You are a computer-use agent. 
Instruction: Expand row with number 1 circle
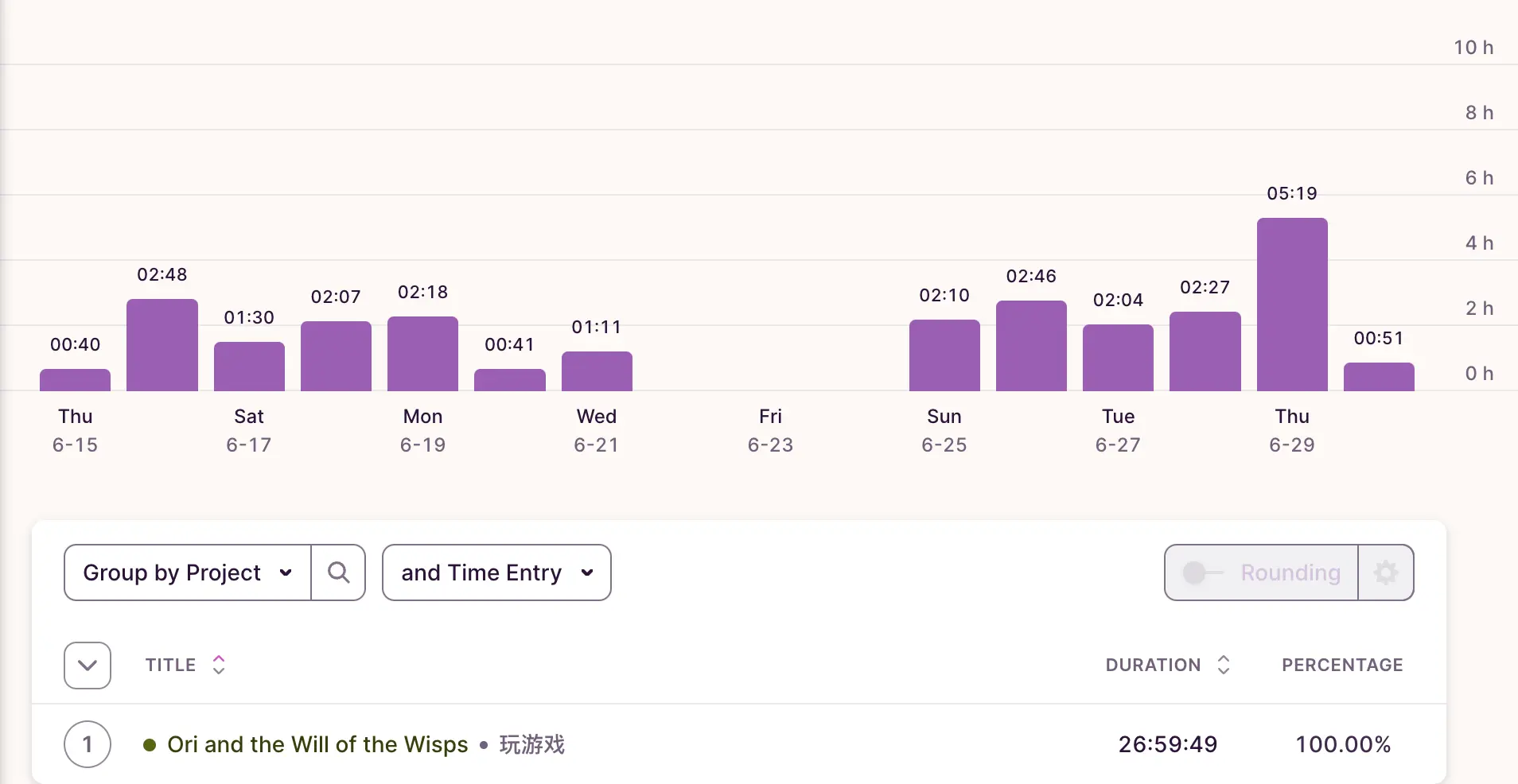pyautogui.click(x=88, y=744)
